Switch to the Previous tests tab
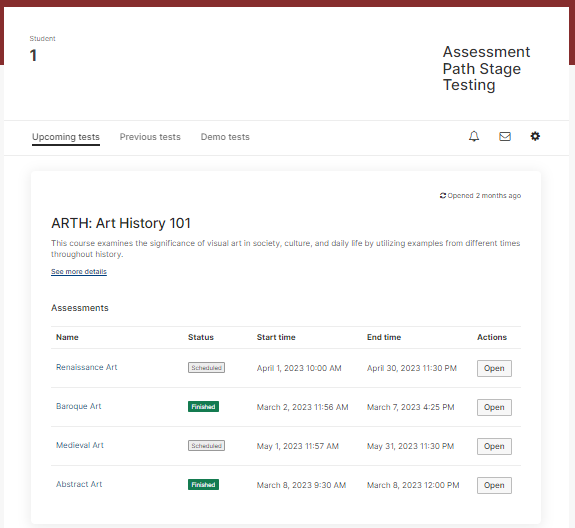The height and width of the screenshot is (528, 575). [150, 137]
